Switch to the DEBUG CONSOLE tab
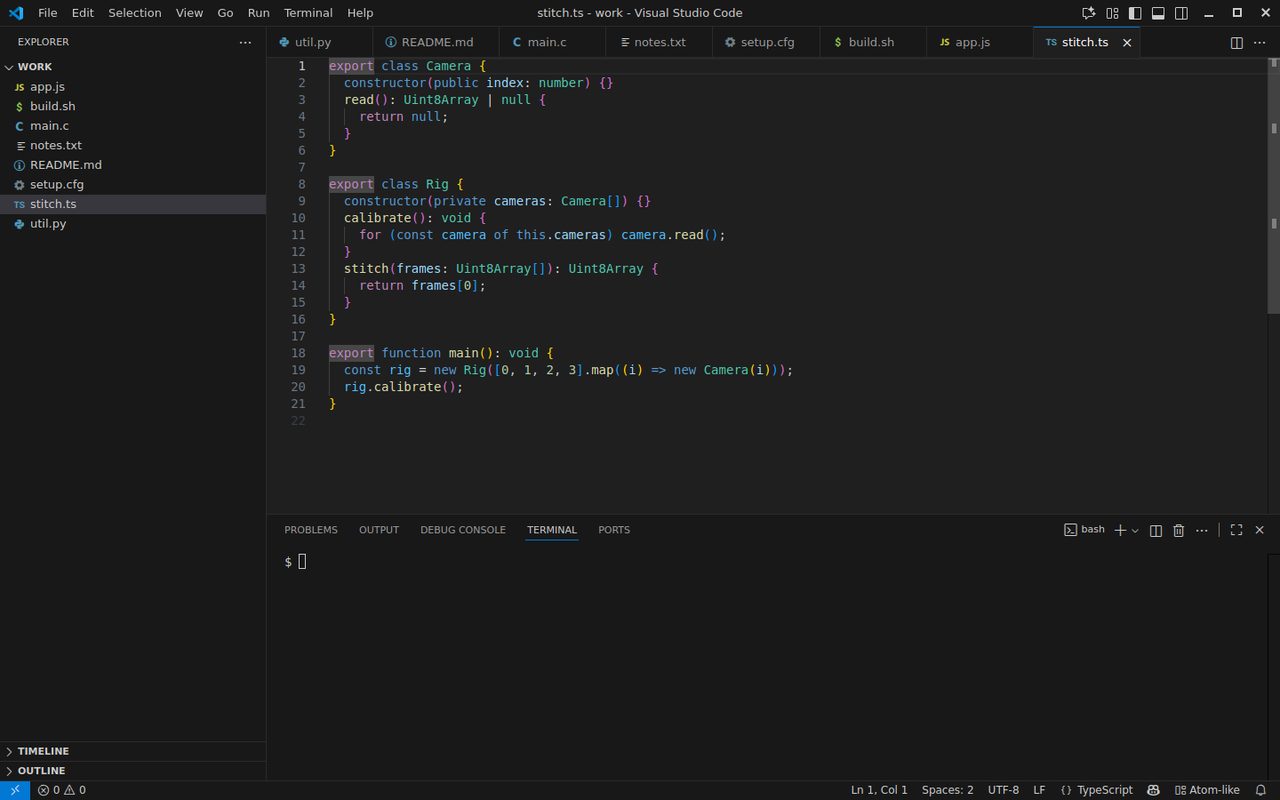This screenshot has width=1280, height=800. click(463, 530)
